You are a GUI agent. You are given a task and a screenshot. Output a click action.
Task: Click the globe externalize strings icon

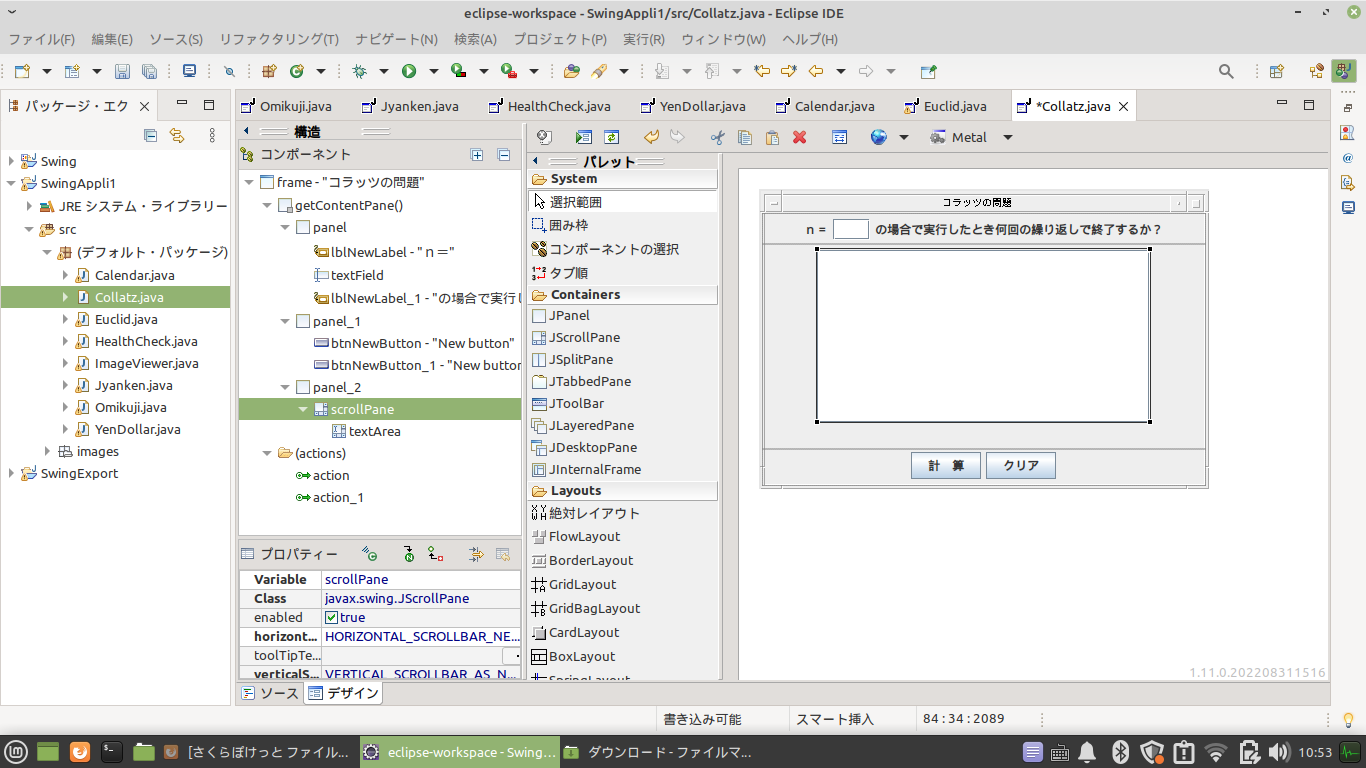click(879, 137)
